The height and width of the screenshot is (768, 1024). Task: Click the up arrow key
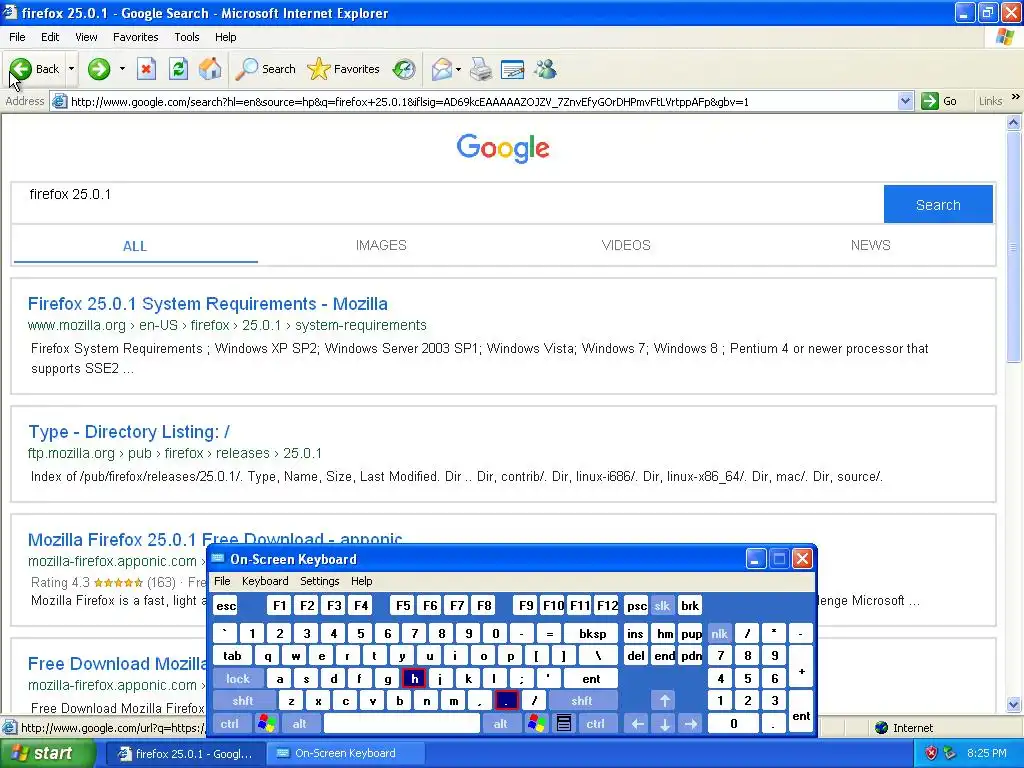click(x=664, y=701)
